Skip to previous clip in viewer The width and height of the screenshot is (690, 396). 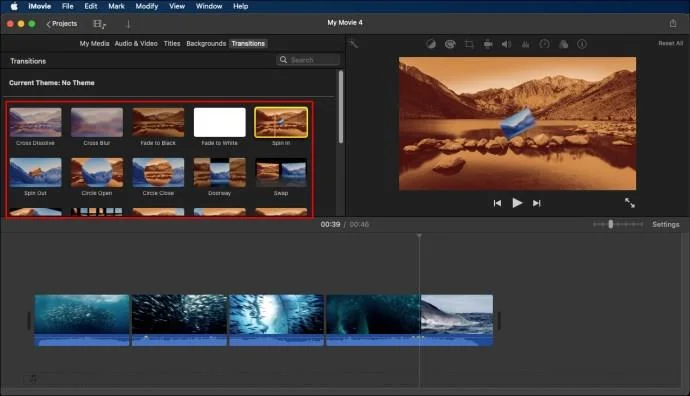(497, 203)
